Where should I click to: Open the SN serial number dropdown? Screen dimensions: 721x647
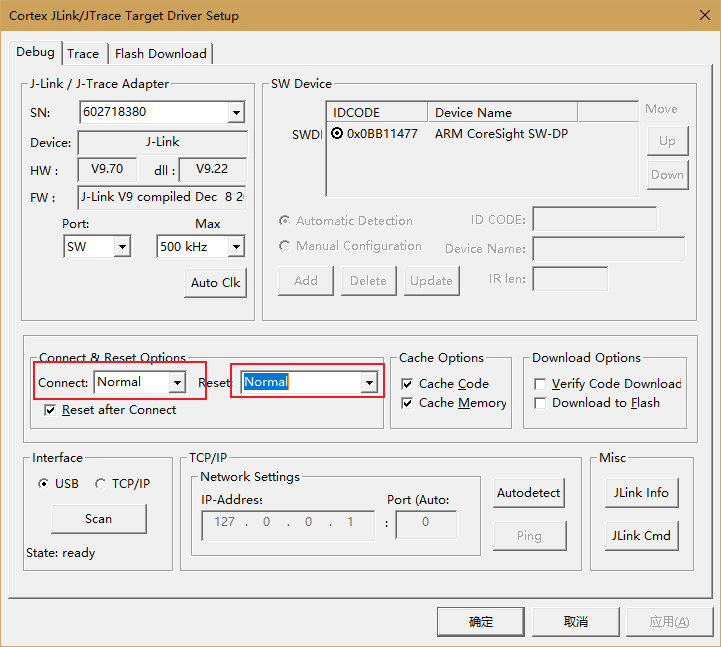(x=236, y=112)
